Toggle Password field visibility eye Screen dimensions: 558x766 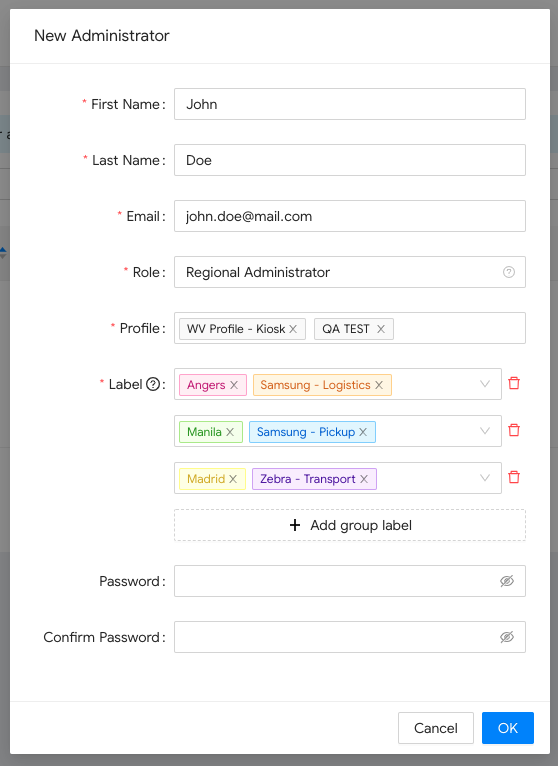[x=507, y=581]
